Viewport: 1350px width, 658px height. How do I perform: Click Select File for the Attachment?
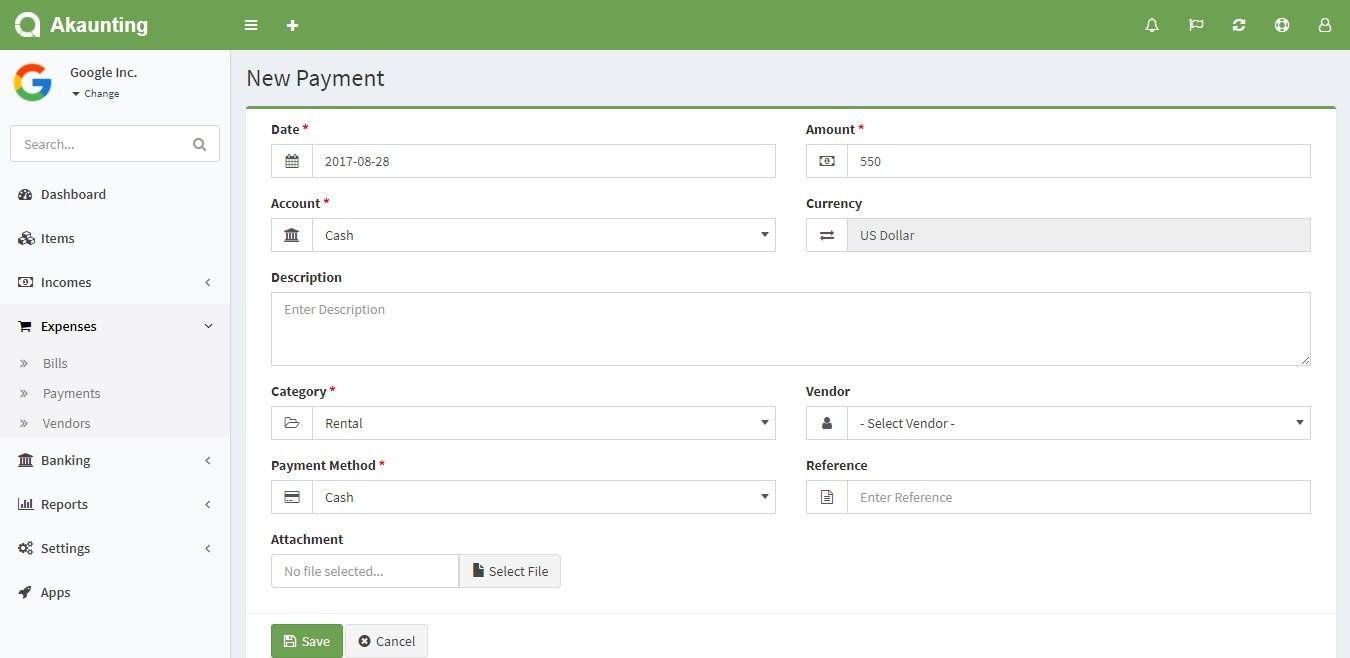(510, 571)
